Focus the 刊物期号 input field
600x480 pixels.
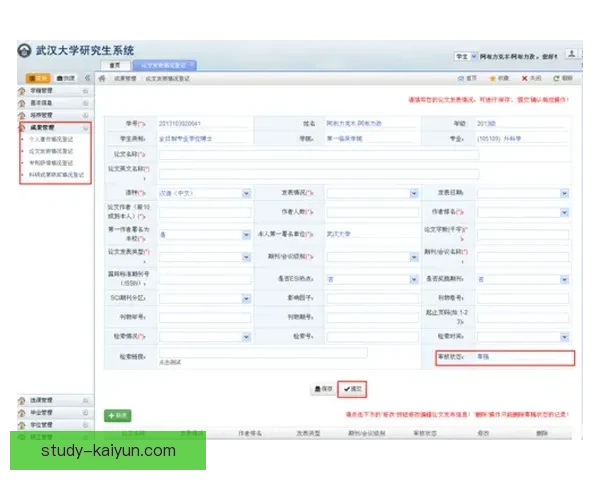[x=373, y=317]
